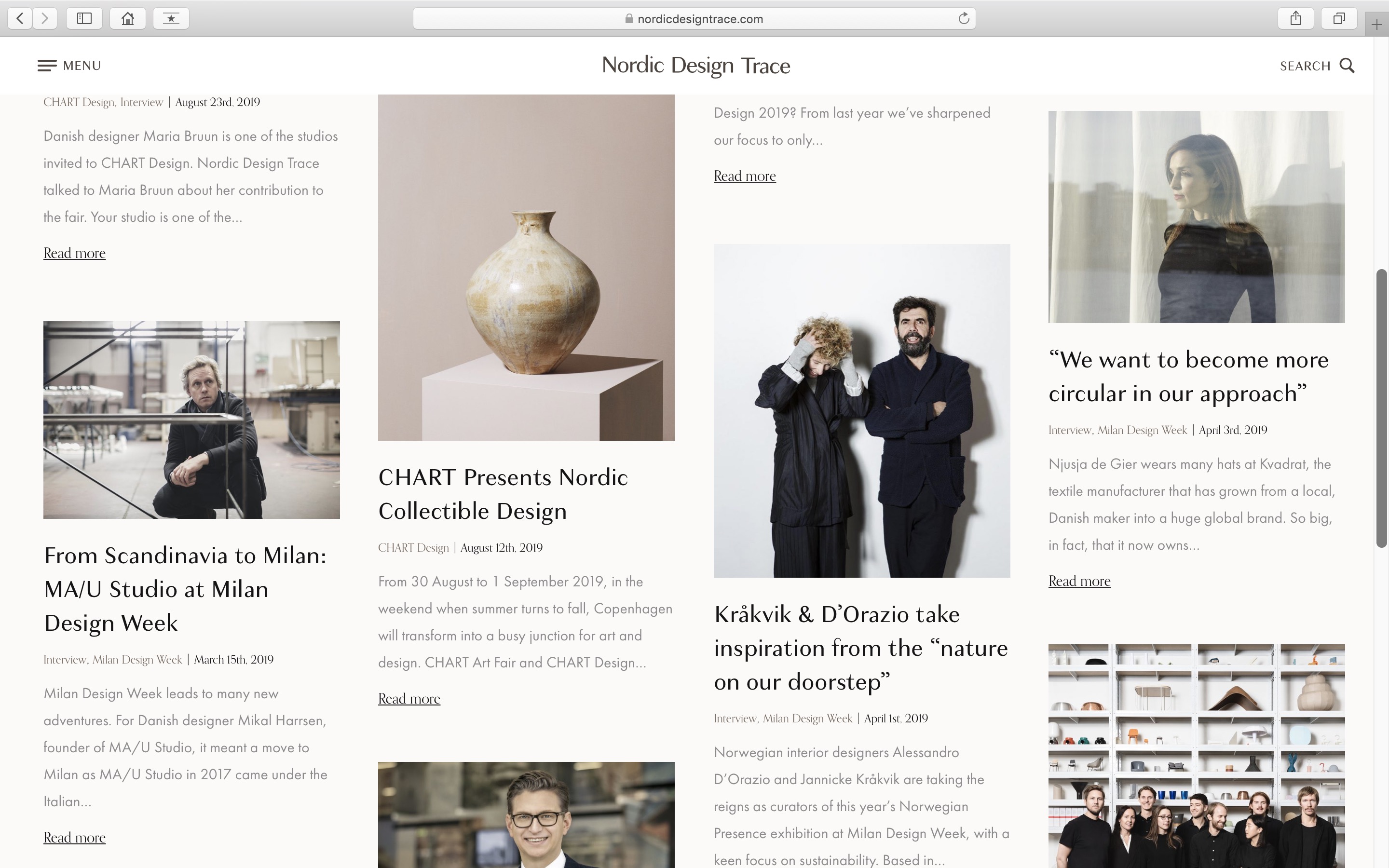This screenshot has height=868, width=1389.
Task: Click the team in front of shelves photo
Action: 1196,756
